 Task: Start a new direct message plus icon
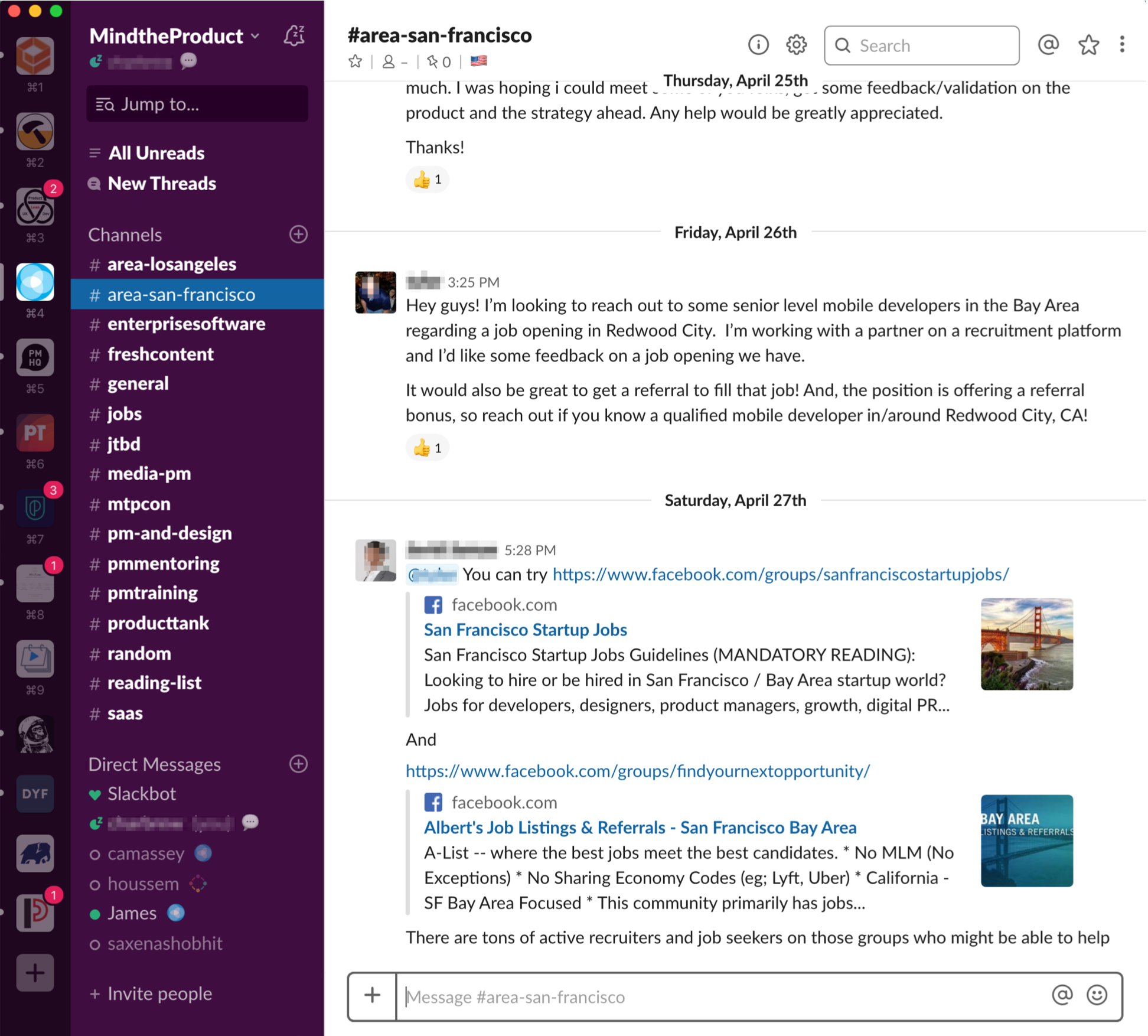[298, 764]
